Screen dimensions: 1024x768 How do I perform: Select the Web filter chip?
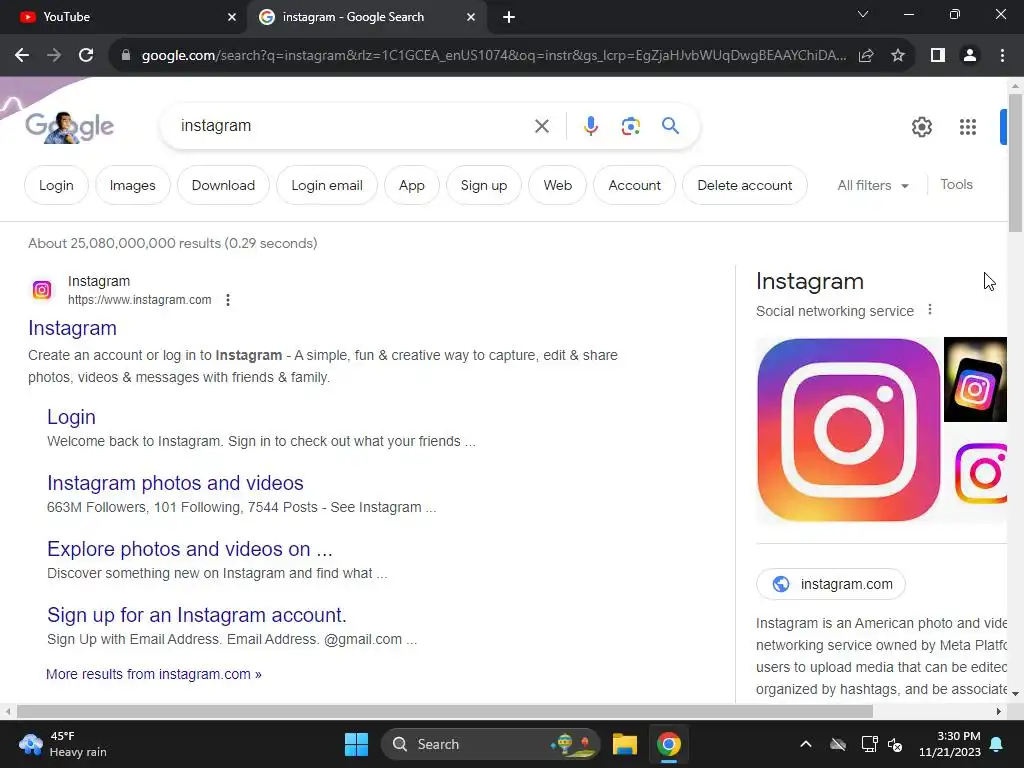pyautogui.click(x=558, y=185)
